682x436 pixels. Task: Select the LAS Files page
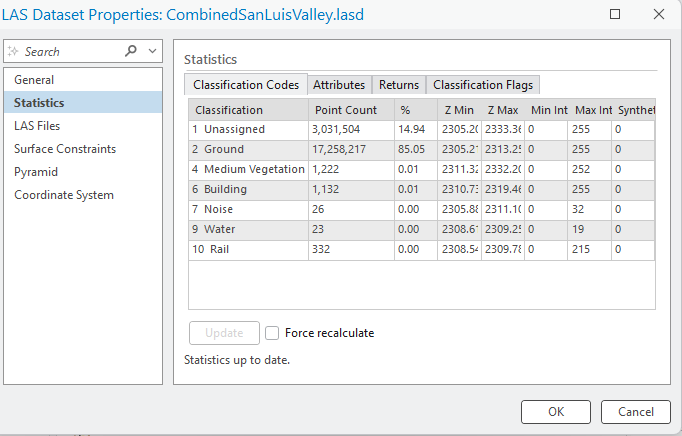[36, 125]
